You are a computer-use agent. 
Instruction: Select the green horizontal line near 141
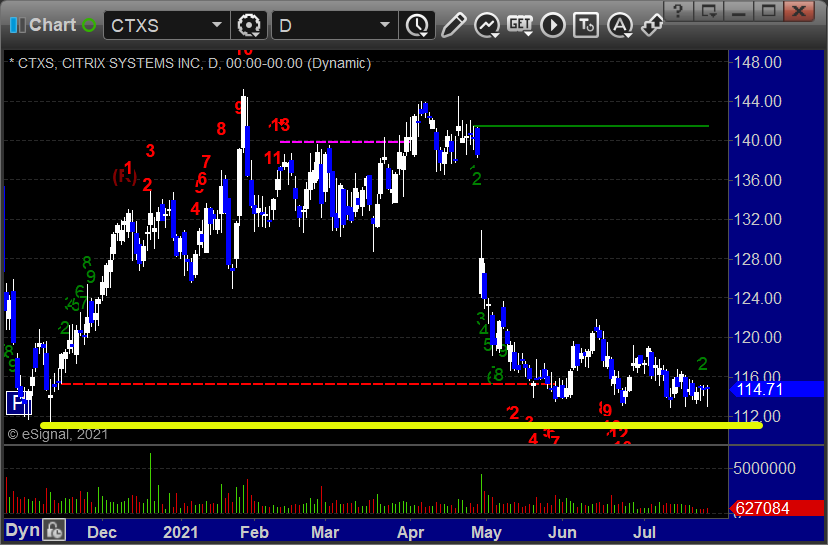(591, 126)
